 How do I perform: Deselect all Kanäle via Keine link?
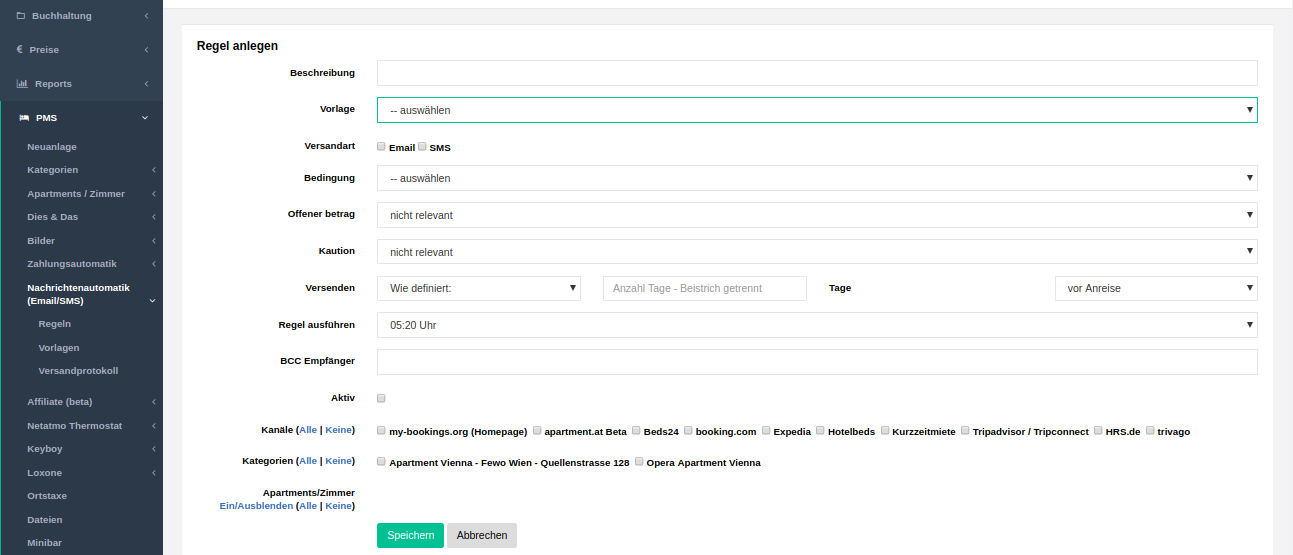pos(339,430)
